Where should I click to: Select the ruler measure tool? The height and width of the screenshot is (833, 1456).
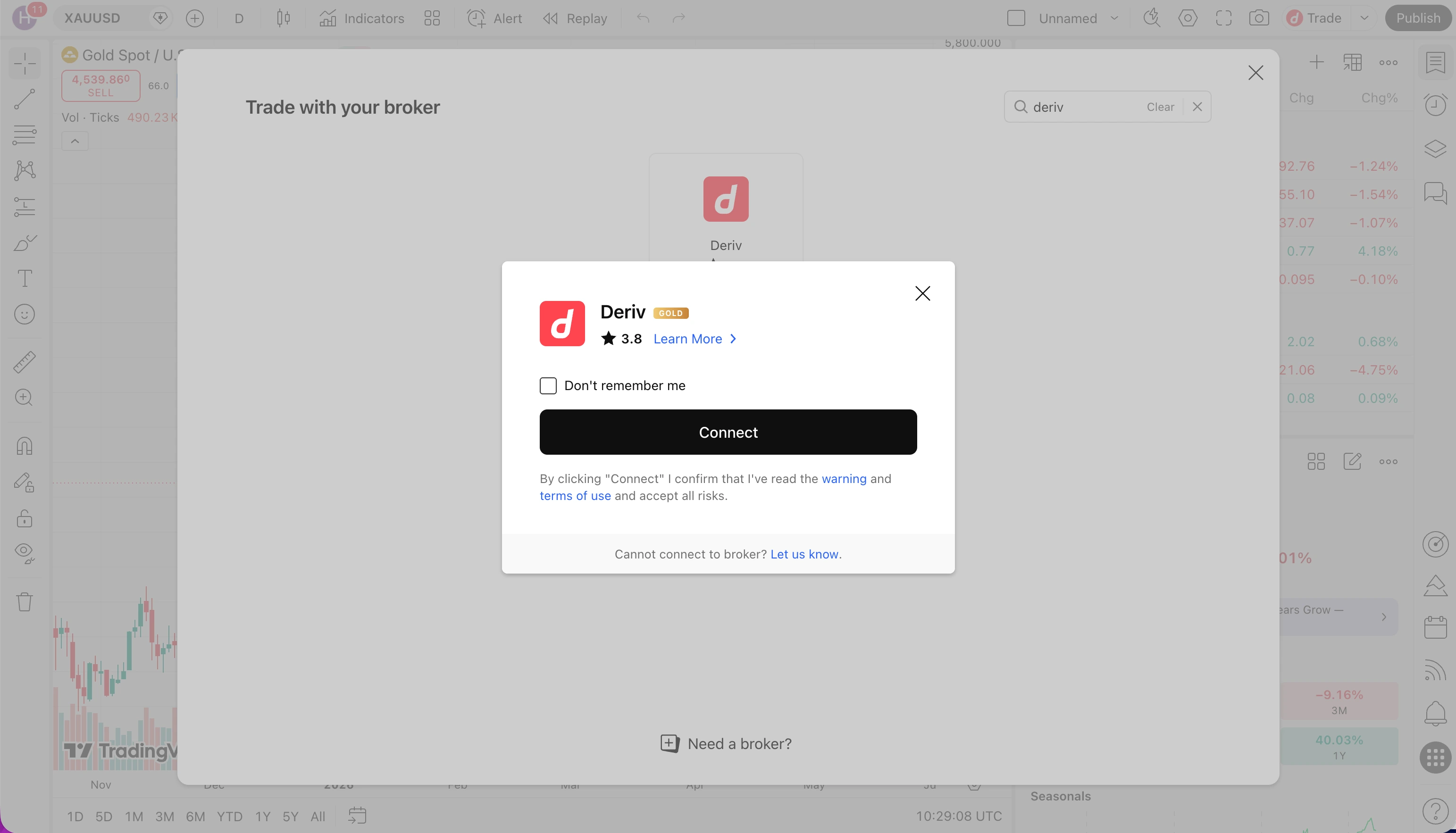(25, 362)
